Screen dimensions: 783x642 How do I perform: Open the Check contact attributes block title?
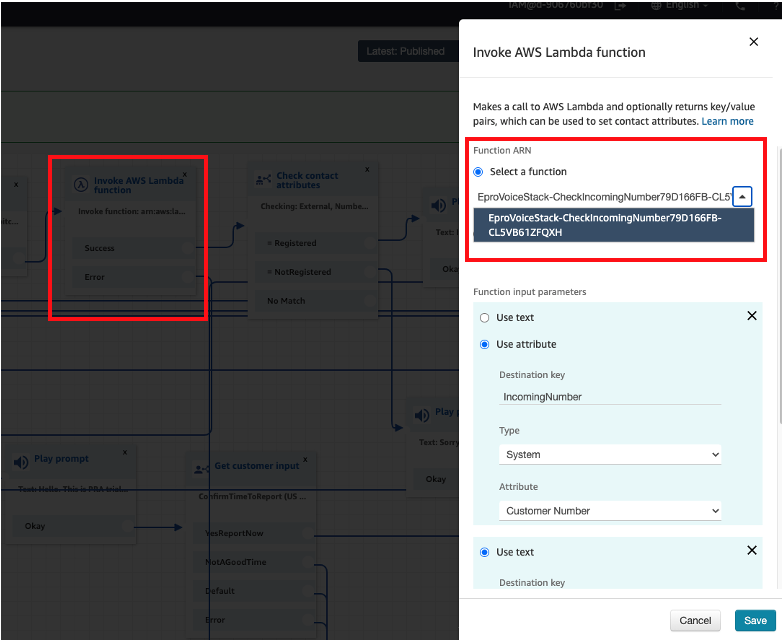coord(307,180)
